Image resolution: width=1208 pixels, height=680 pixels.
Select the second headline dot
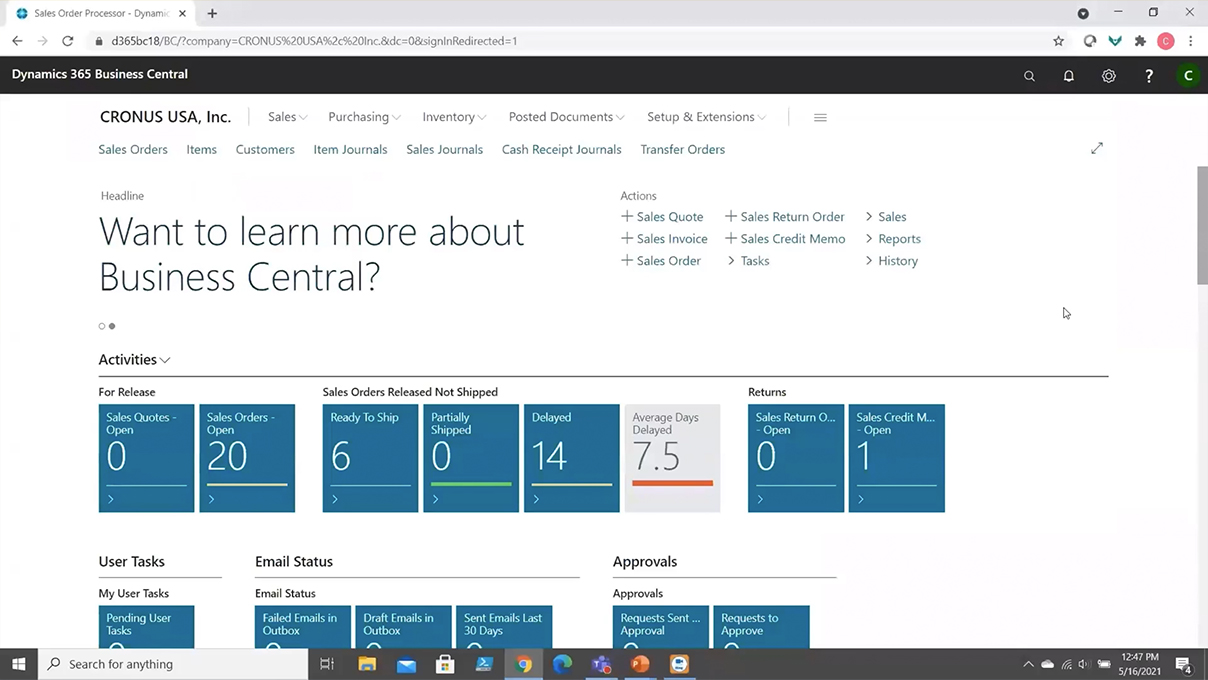click(x=112, y=326)
